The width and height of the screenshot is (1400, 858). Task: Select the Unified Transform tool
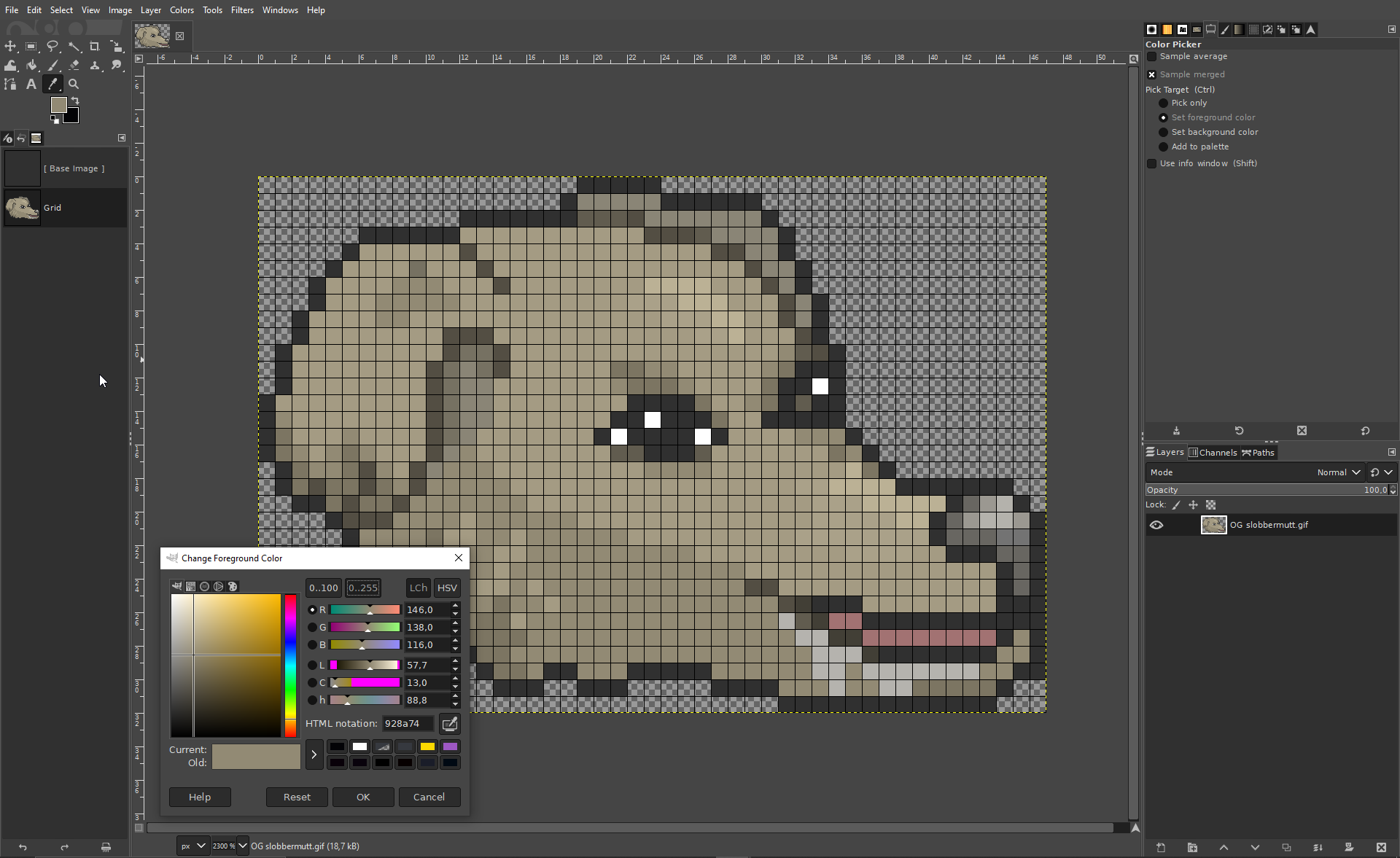point(116,46)
